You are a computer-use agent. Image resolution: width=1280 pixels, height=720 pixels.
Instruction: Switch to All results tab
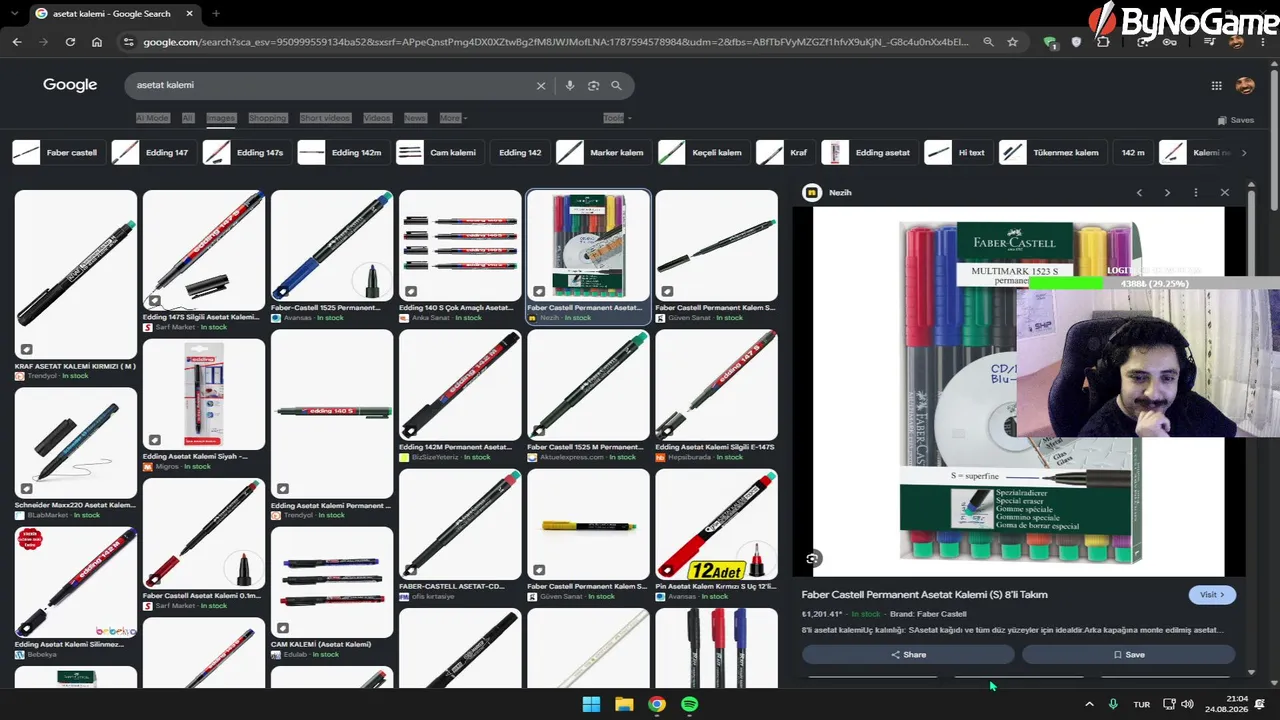pos(187,118)
